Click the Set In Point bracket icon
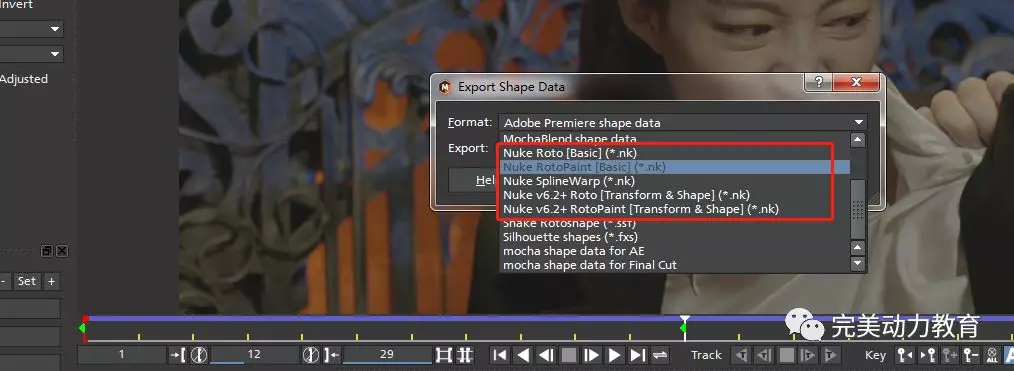The width and height of the screenshot is (1014, 371). pyautogui.click(x=178, y=355)
